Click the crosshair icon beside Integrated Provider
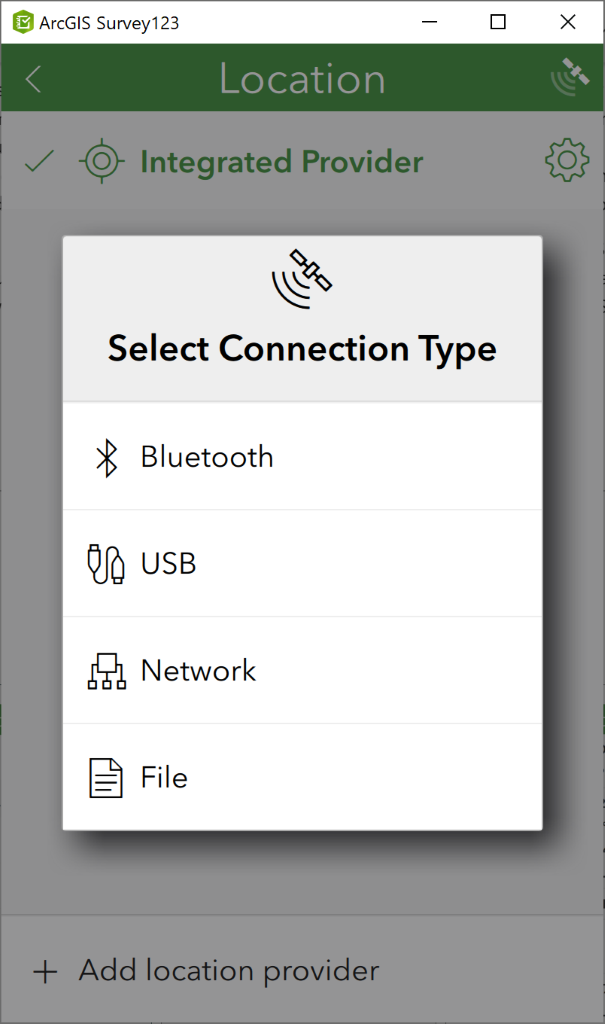 [101, 161]
